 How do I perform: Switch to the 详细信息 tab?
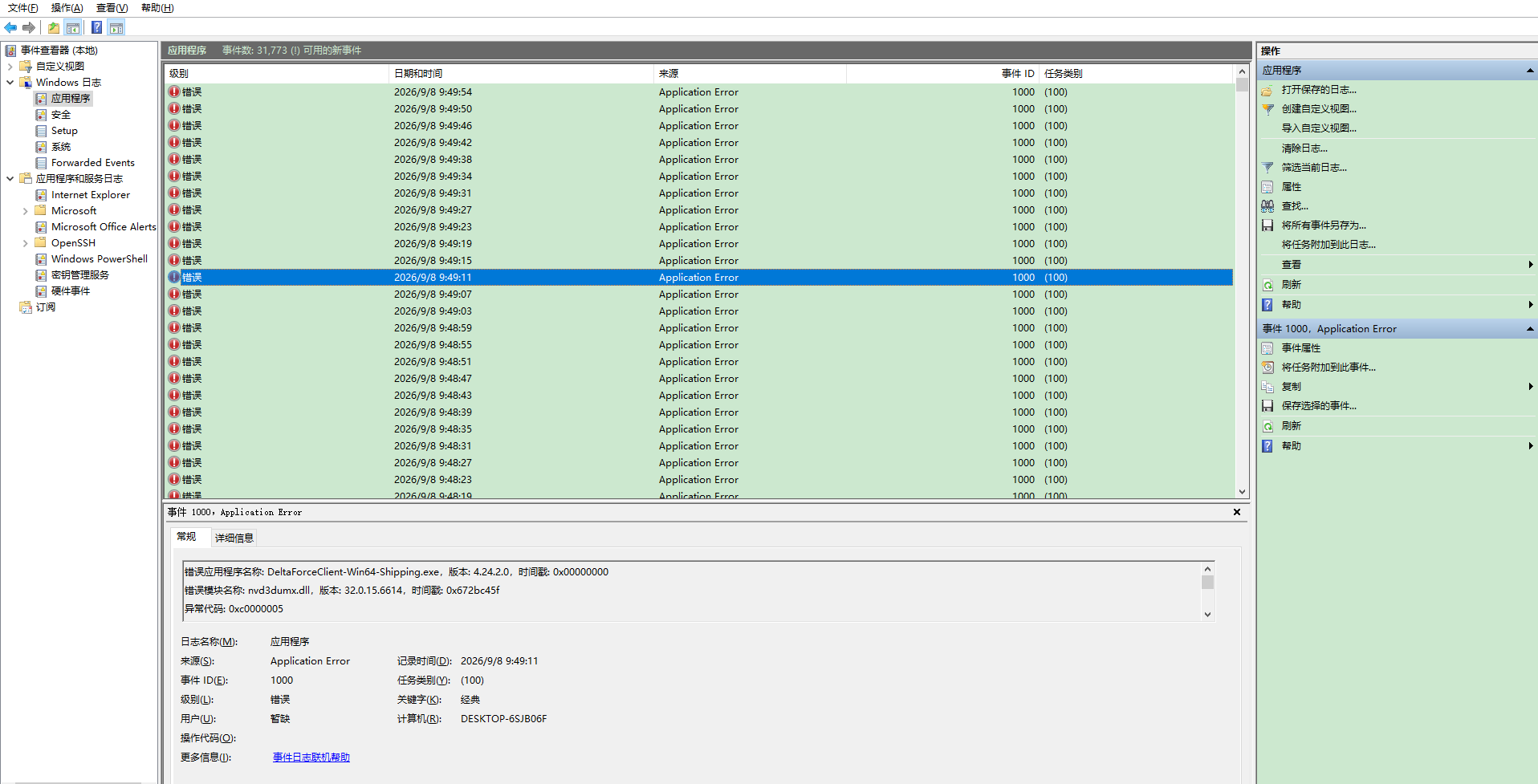234,538
